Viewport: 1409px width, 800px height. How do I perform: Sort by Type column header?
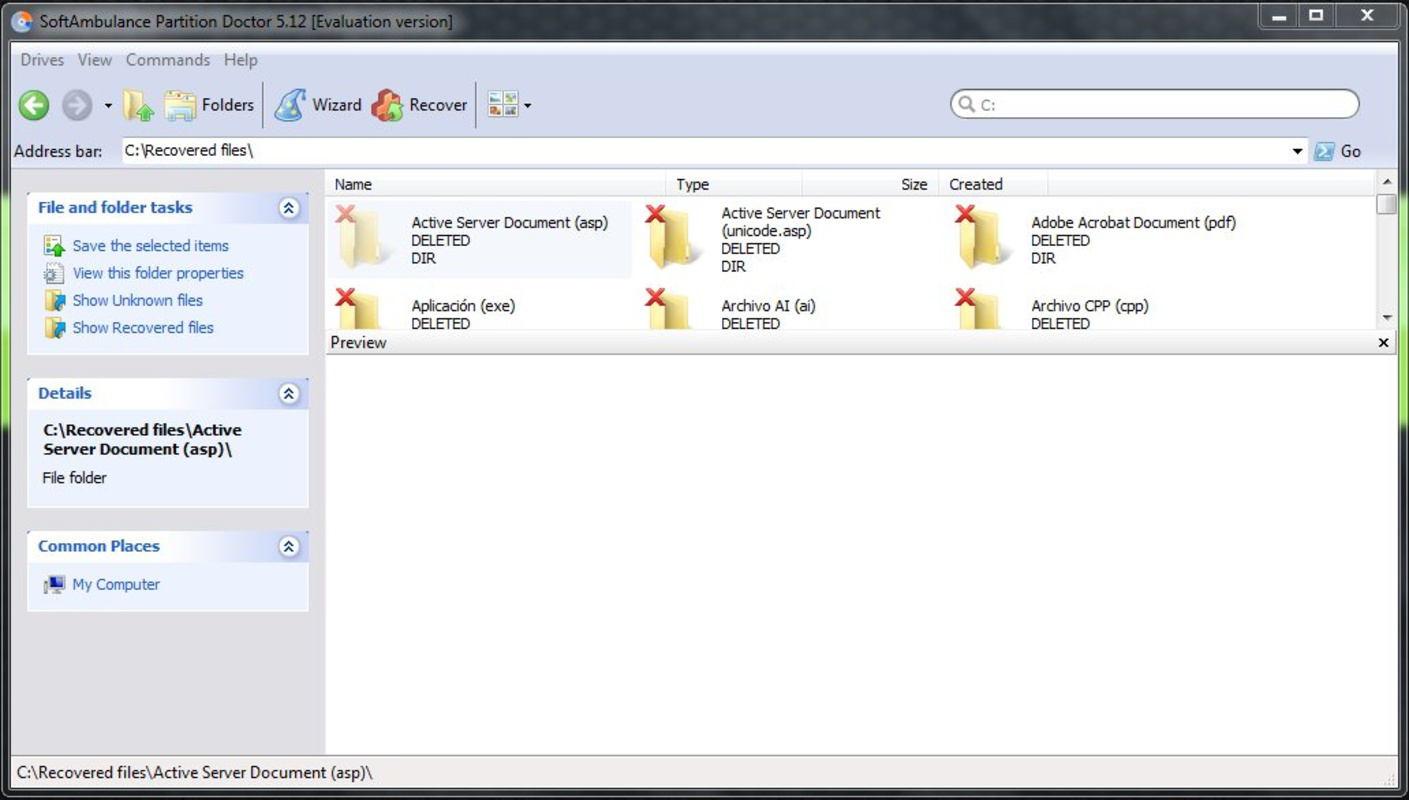point(735,184)
